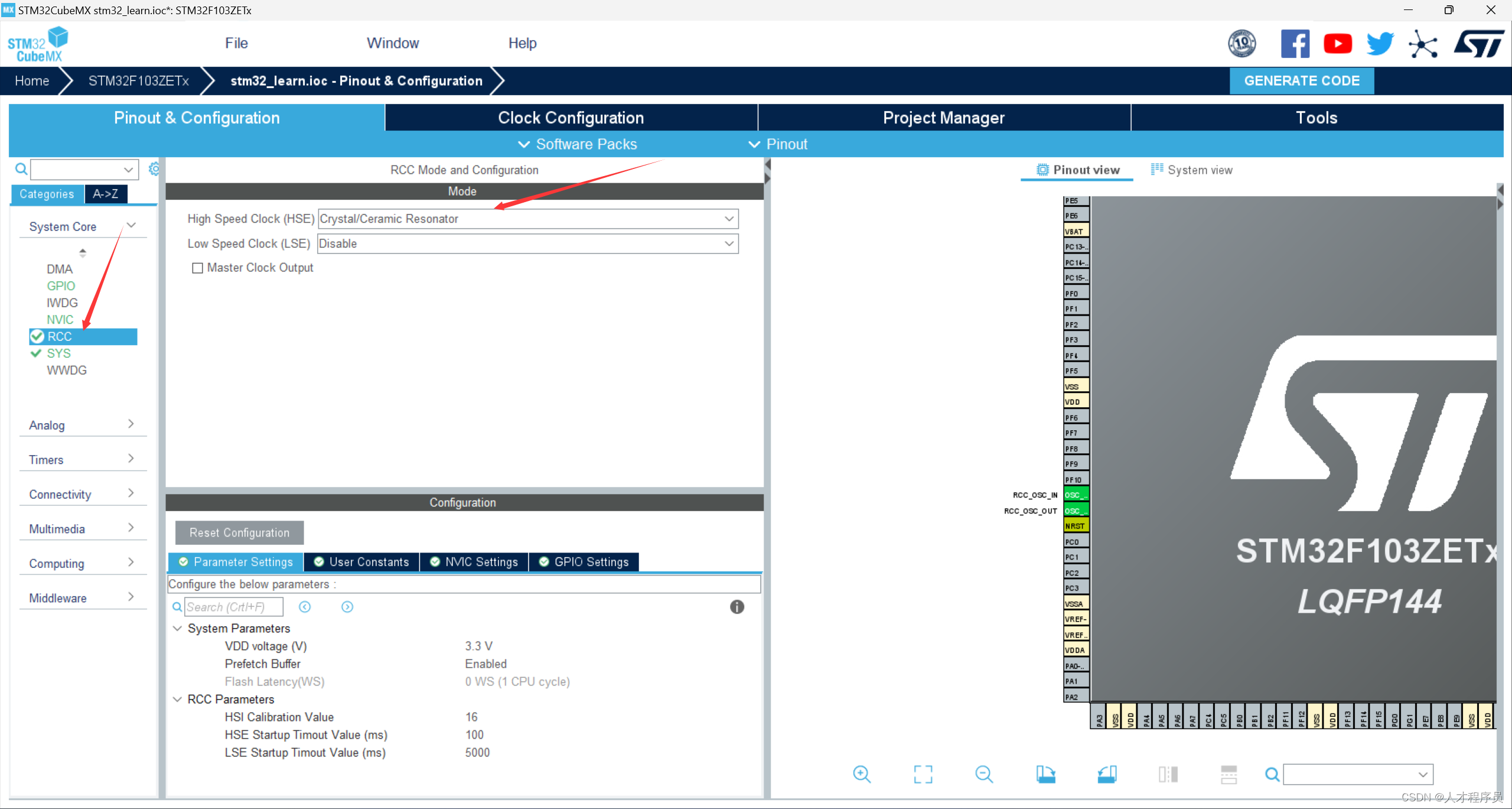Screen dimensions: 1512x809
Task: Flip the chip view horizontally
Action: [1168, 774]
